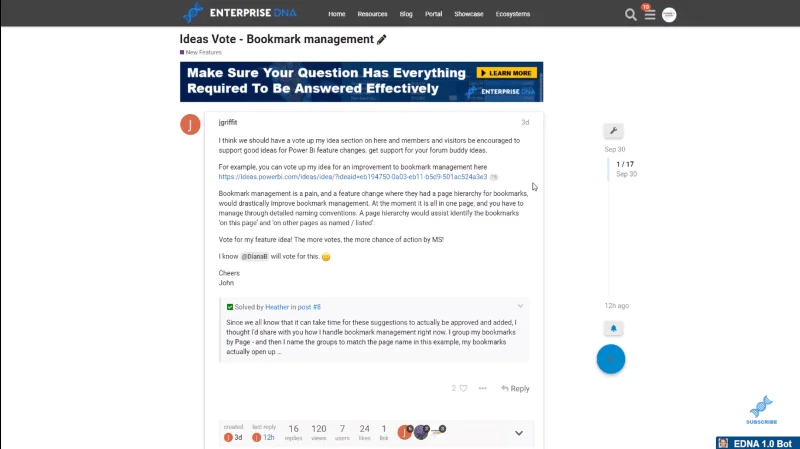Viewport: 800px width, 449px height.
Task: Click the Enterprise DNA logo
Action: [239, 13]
